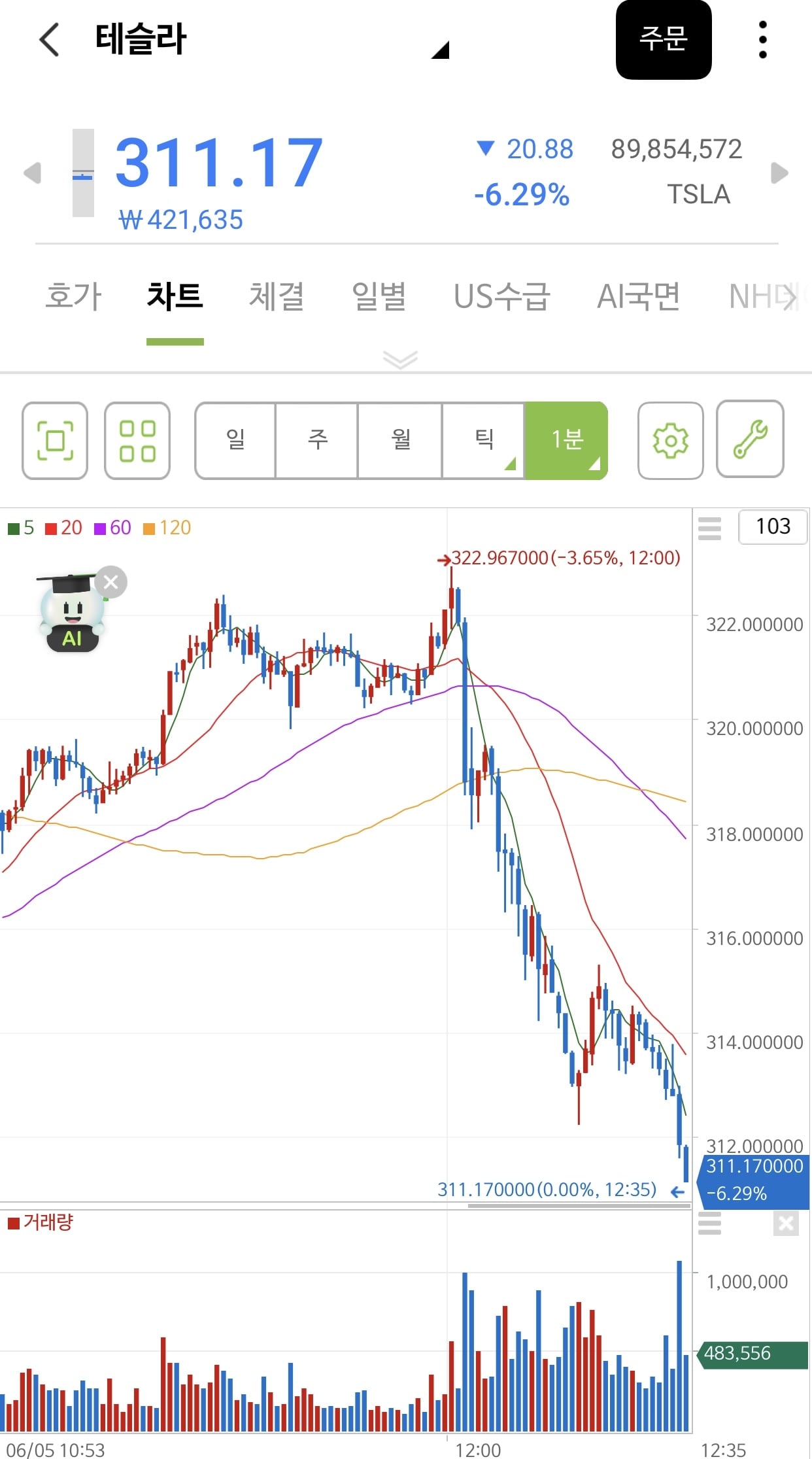The width and height of the screenshot is (812, 1459).
Task: Go to next stock with right arrow
Action: pos(779,173)
